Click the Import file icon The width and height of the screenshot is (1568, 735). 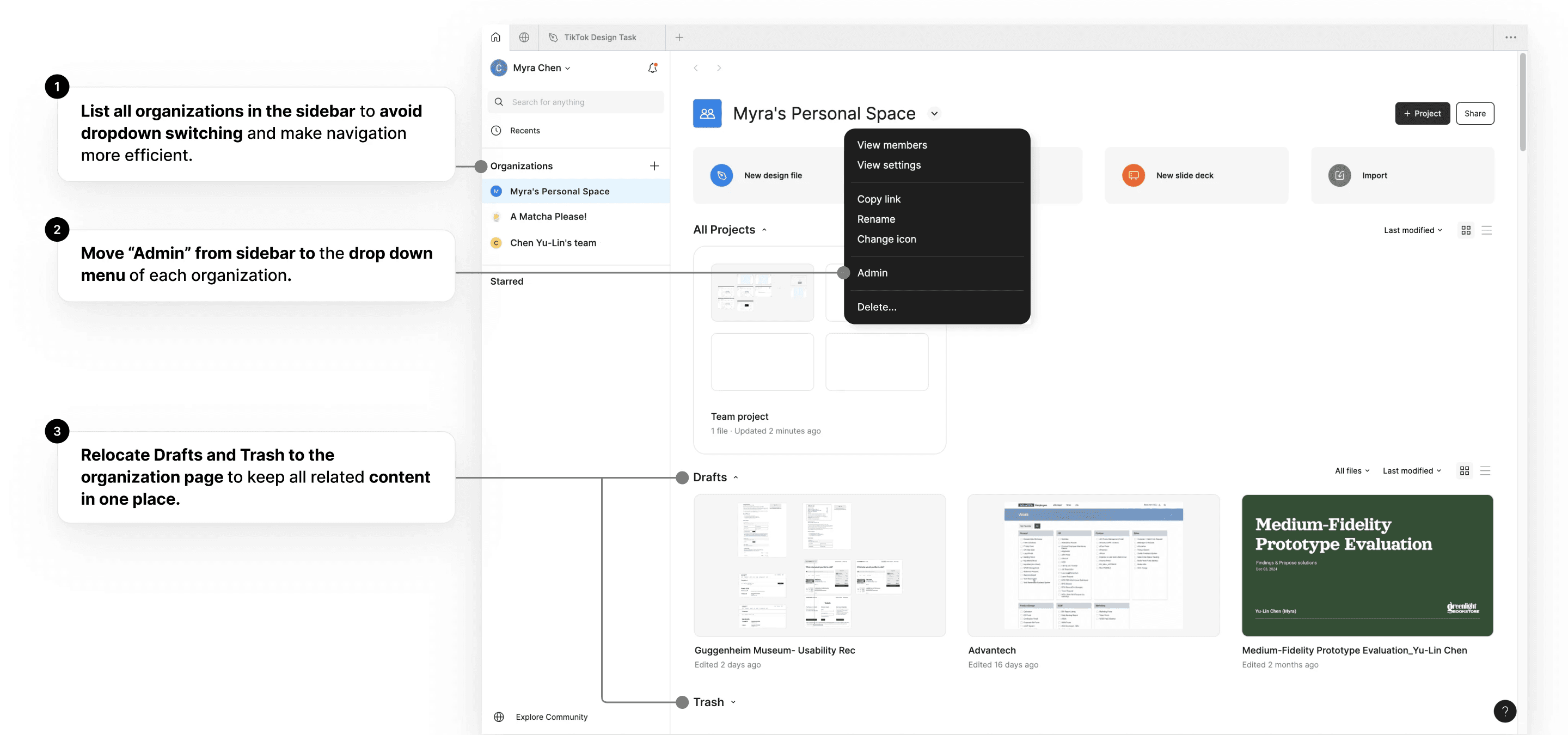1339,175
